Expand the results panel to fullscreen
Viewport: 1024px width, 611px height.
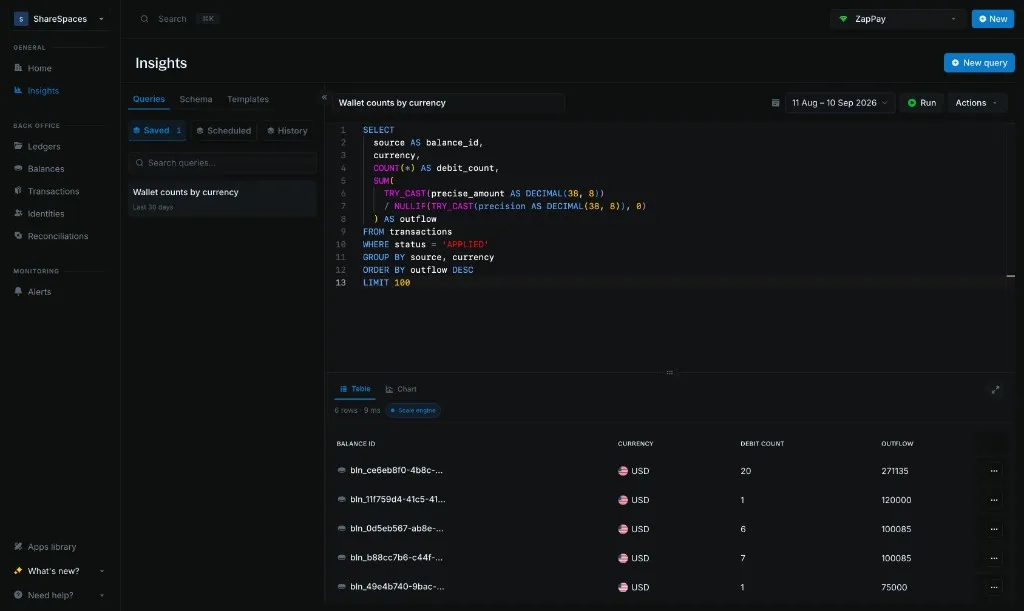pos(995,390)
